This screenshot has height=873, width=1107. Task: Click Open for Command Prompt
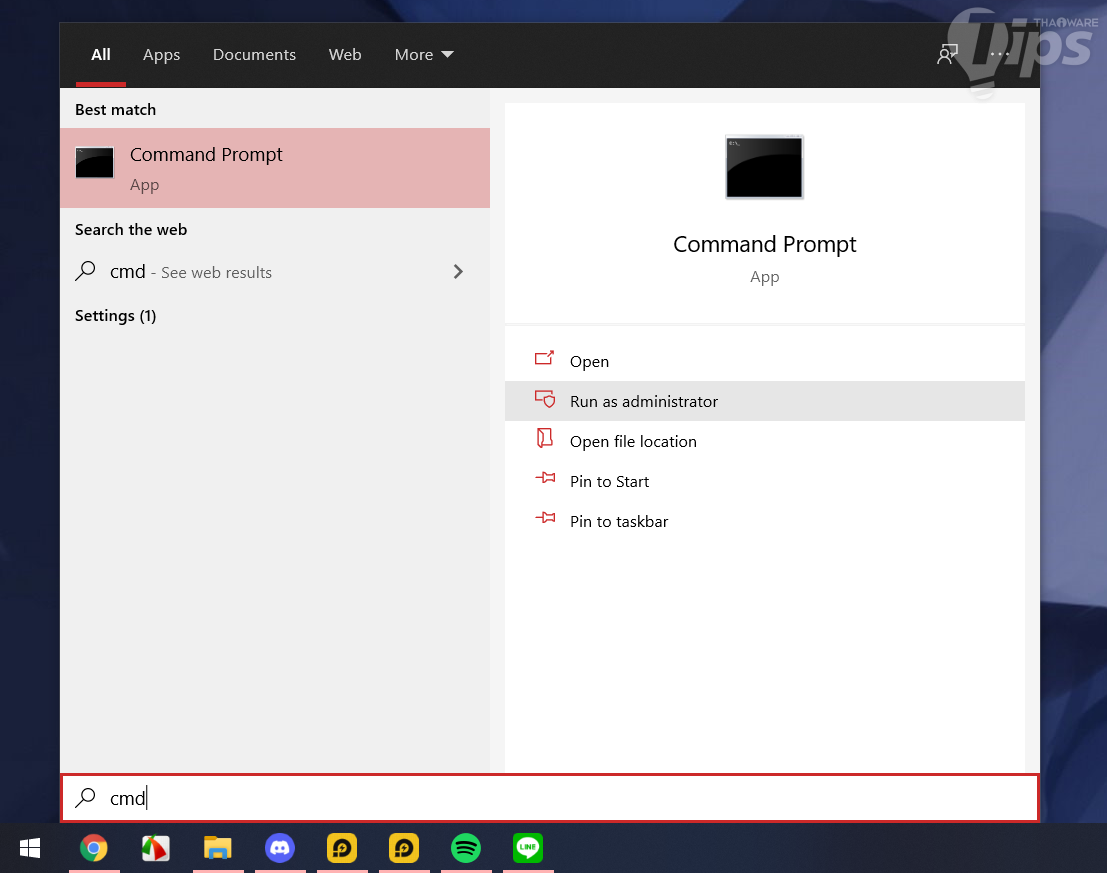[x=589, y=361]
